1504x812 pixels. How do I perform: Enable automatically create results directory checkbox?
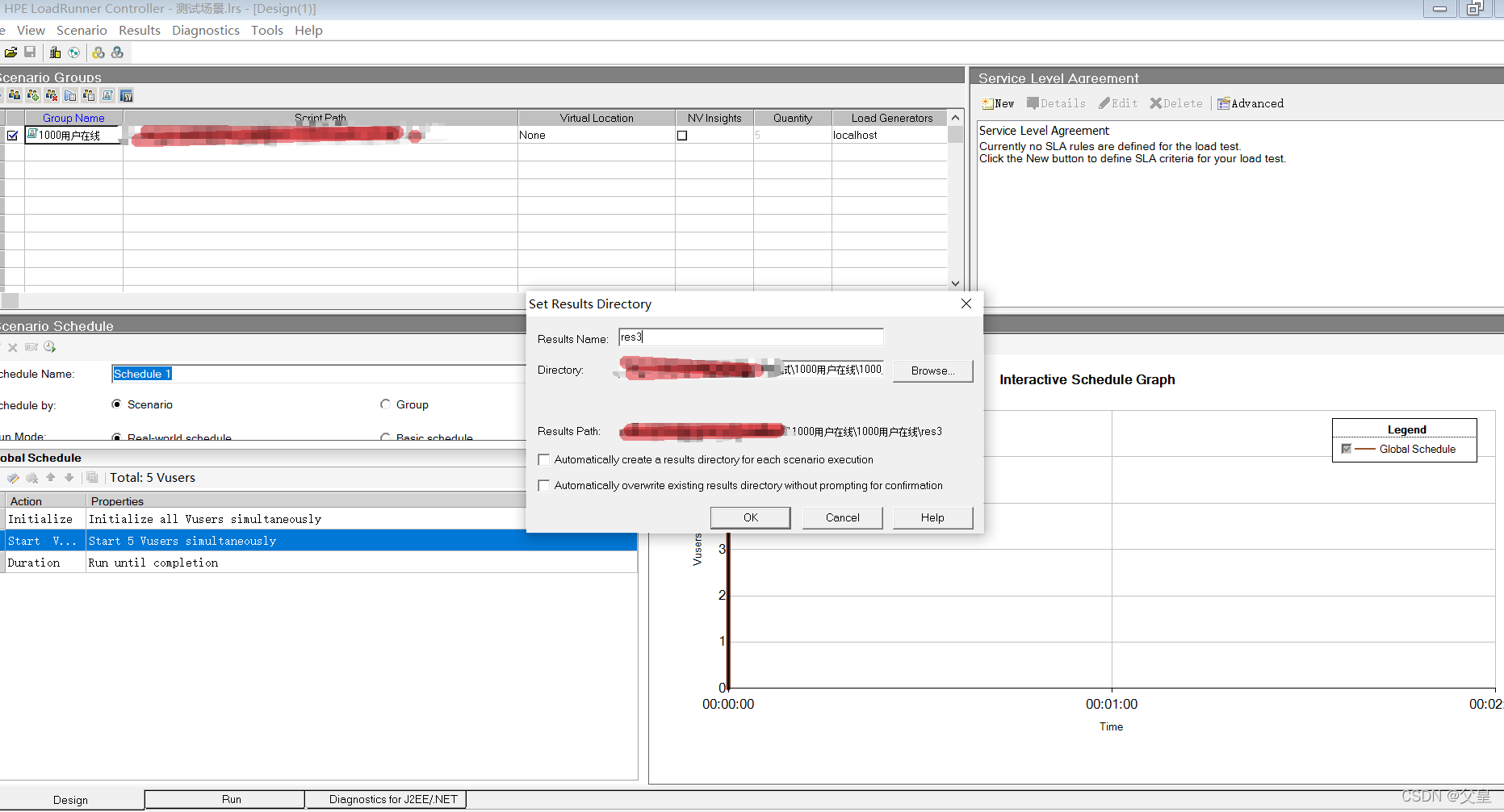click(544, 460)
